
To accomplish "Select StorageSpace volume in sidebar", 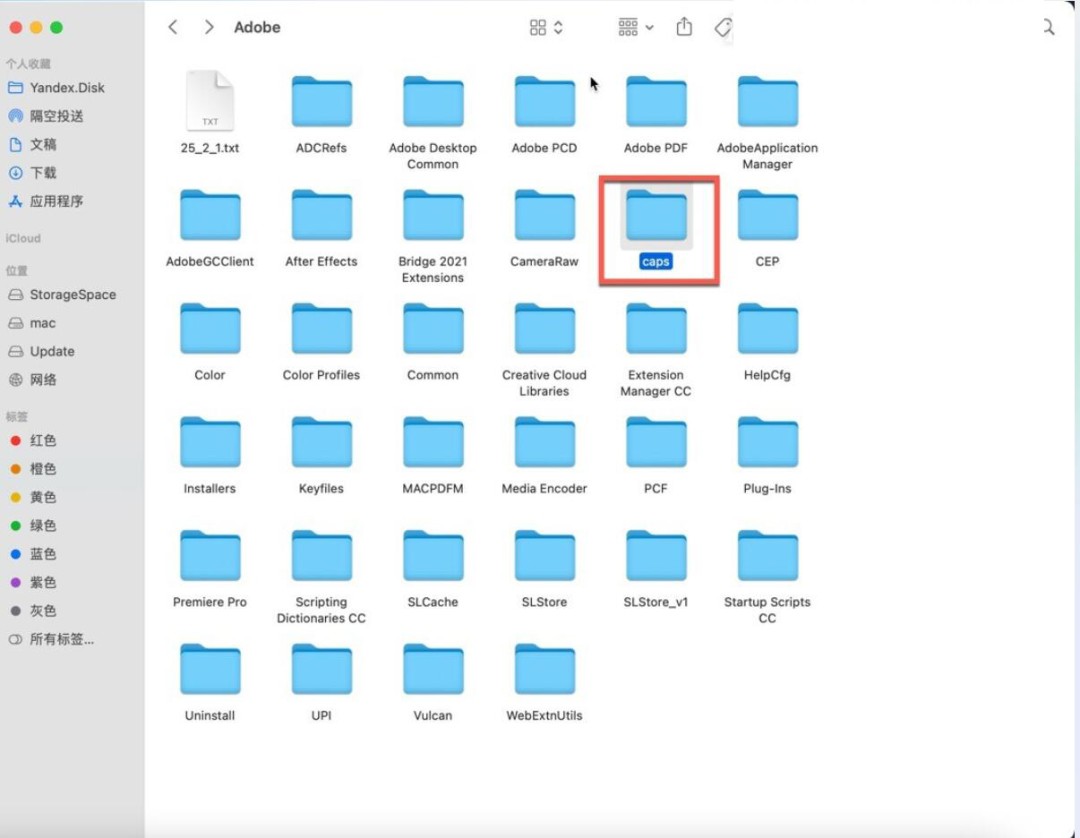I will 72,295.
